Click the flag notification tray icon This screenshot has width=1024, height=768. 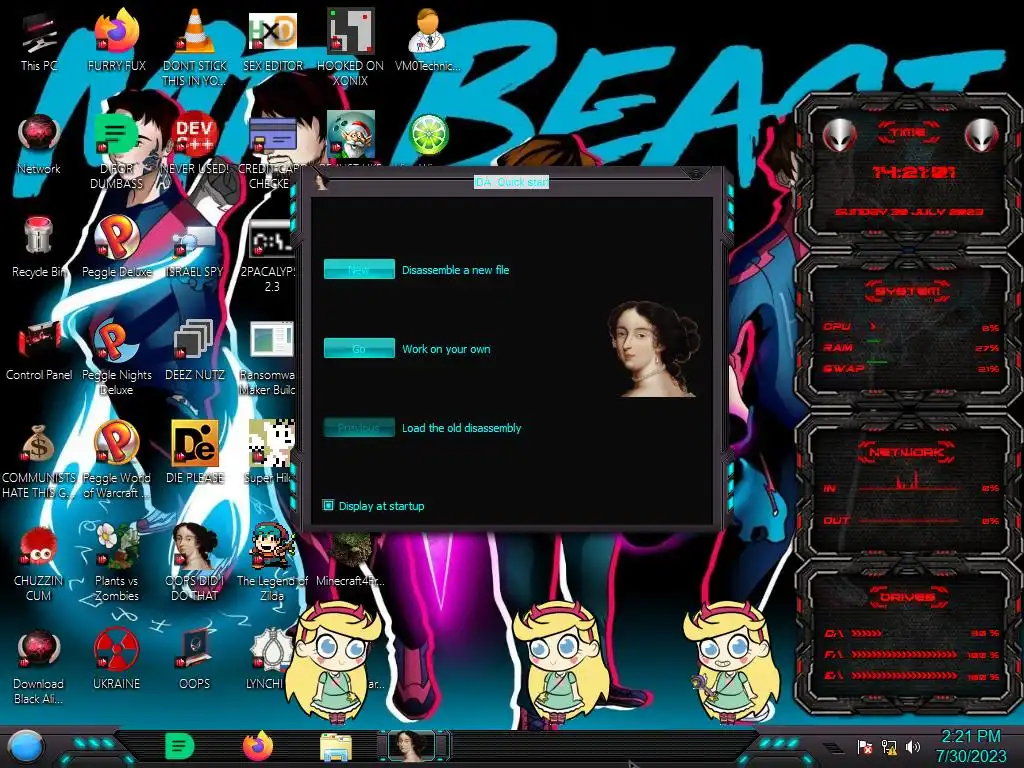point(865,747)
